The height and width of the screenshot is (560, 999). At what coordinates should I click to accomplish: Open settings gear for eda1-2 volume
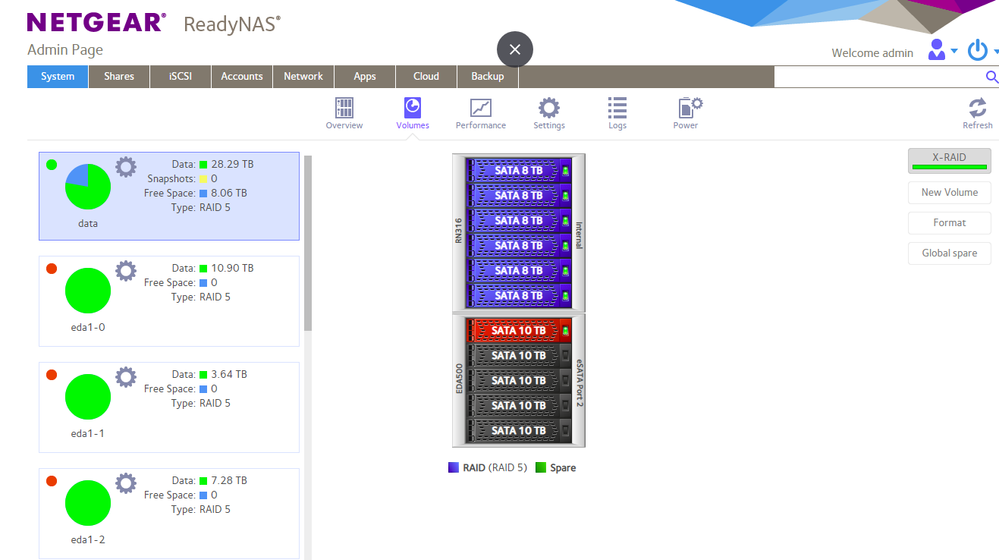(x=126, y=484)
